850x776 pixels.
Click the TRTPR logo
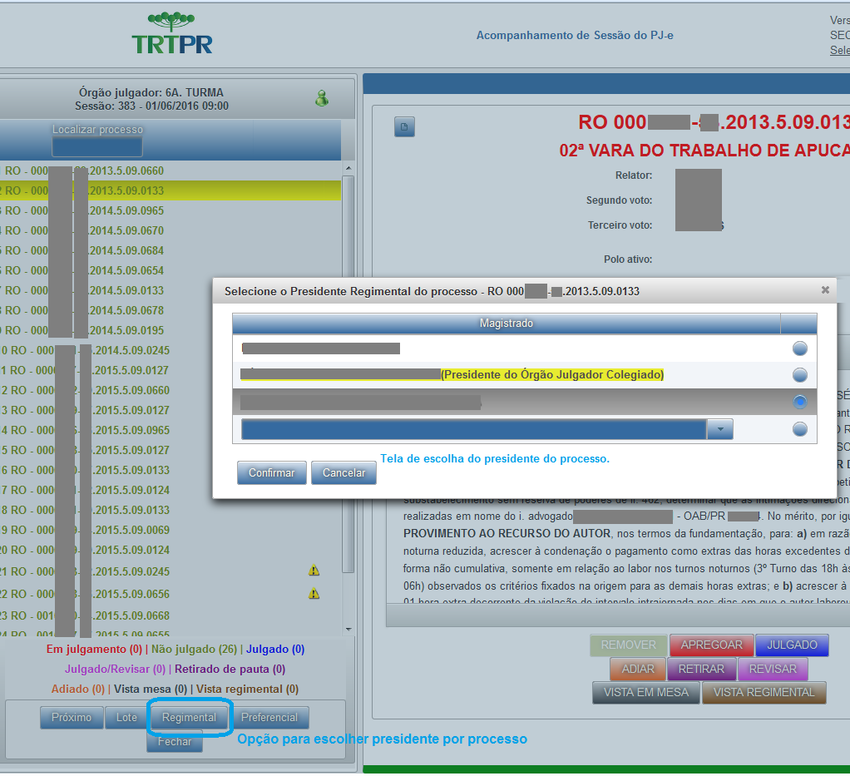[x=172, y=34]
